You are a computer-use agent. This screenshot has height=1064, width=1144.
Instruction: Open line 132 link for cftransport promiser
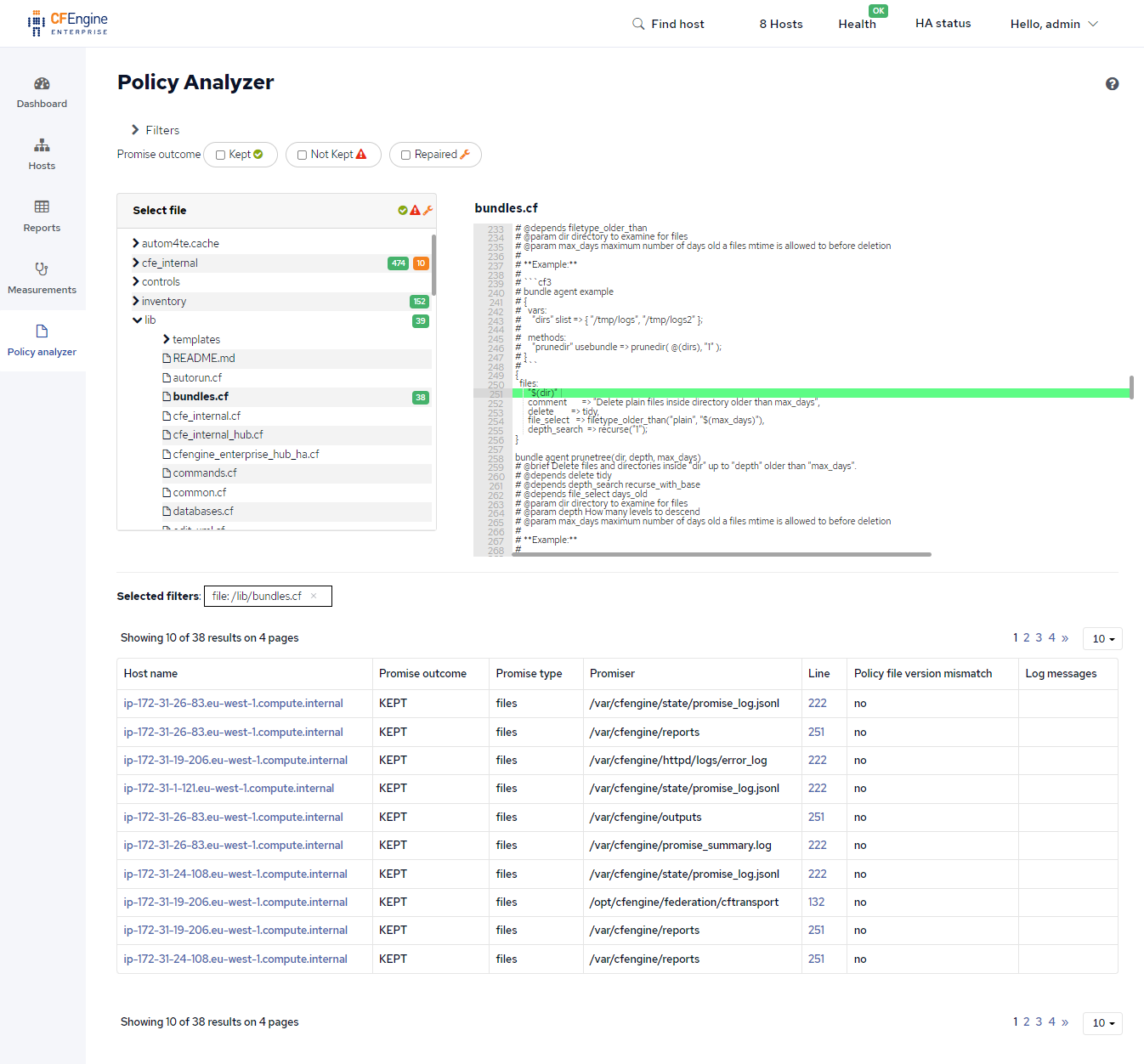(x=816, y=903)
